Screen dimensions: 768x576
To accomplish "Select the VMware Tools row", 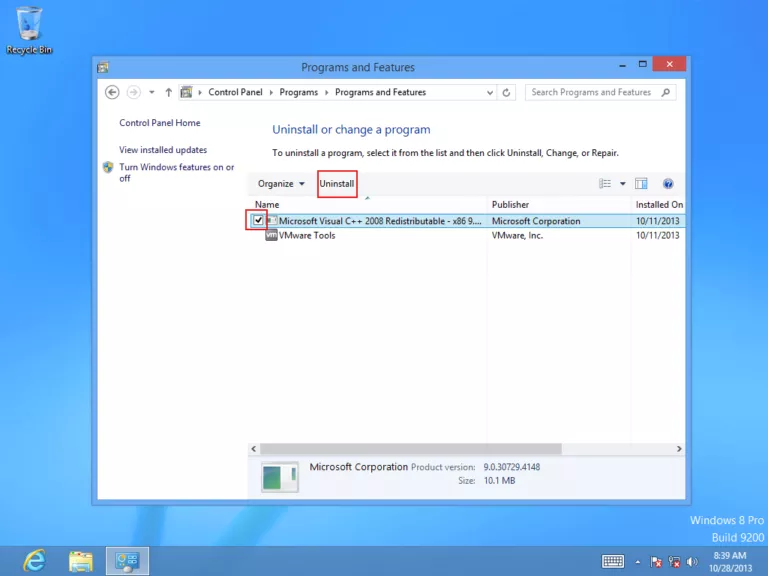I will (467, 236).
